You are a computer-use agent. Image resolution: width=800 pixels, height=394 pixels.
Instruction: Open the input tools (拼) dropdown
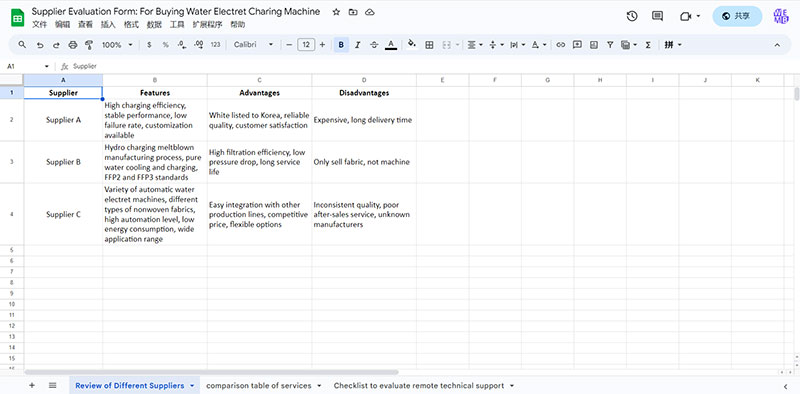673,45
